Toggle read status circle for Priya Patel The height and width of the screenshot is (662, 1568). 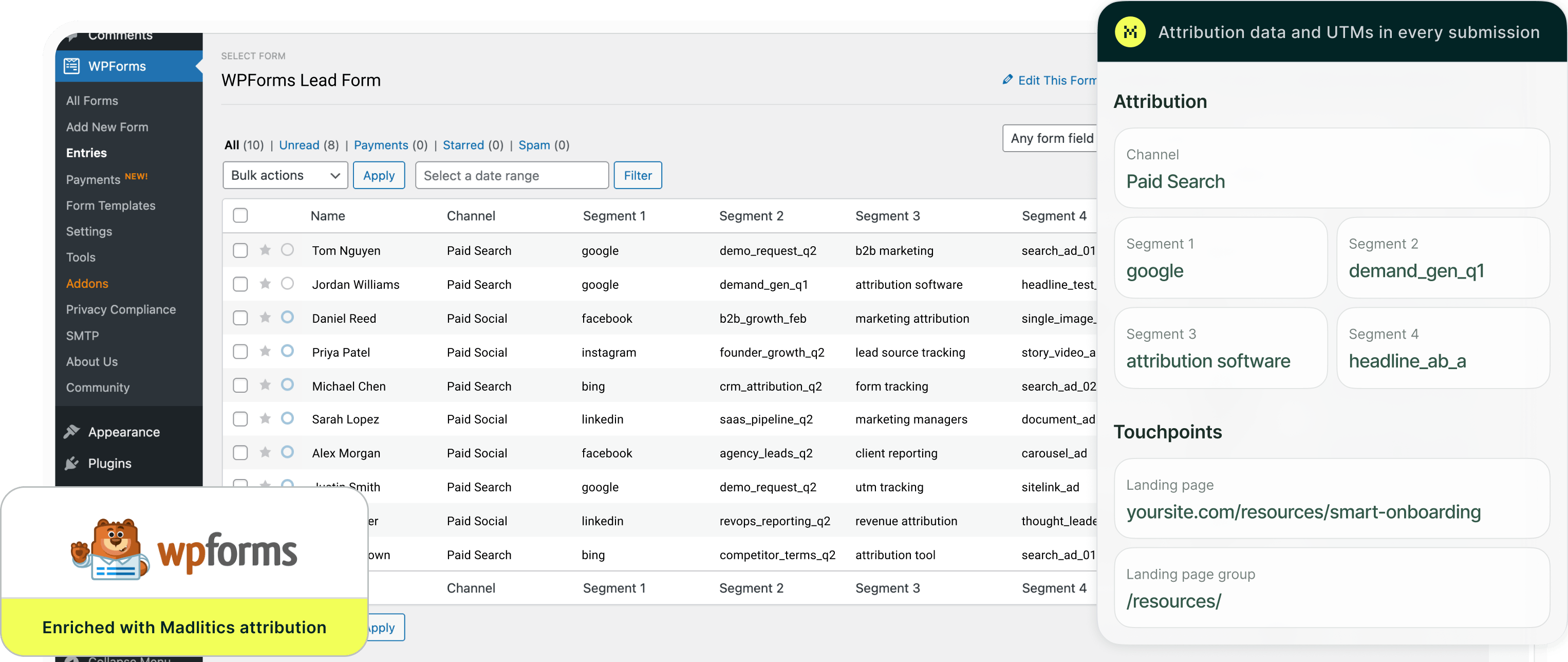[x=287, y=352]
